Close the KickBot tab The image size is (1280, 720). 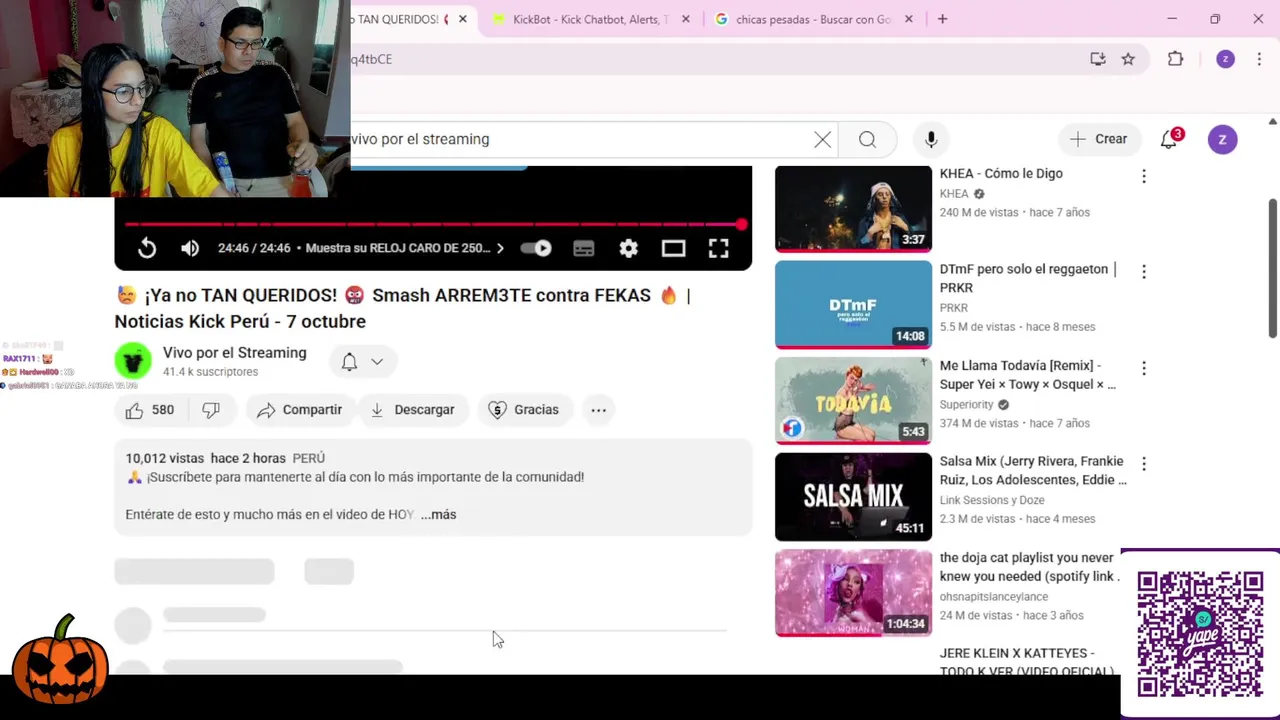(x=685, y=19)
